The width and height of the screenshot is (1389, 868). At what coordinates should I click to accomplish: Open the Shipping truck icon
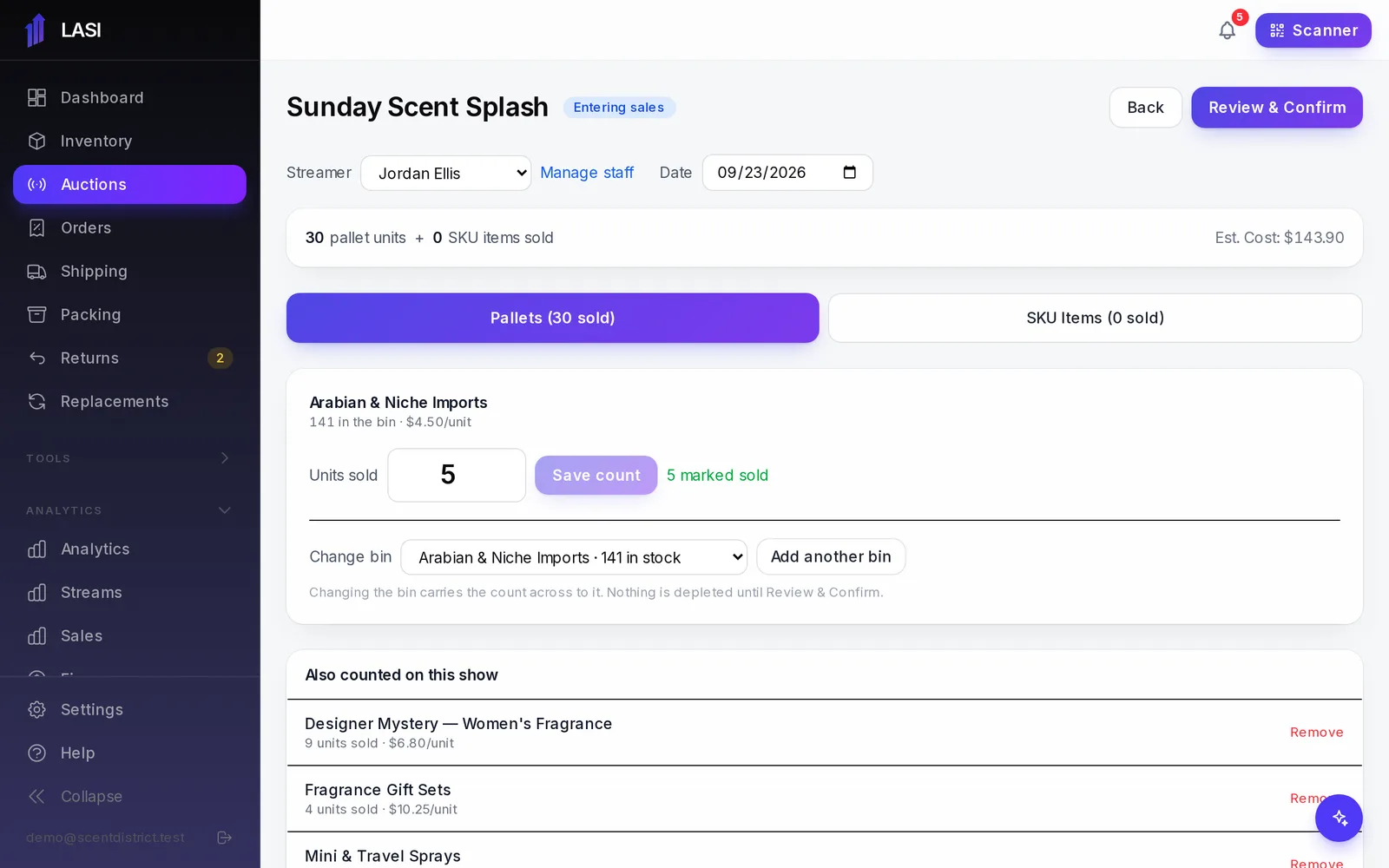tap(36, 271)
